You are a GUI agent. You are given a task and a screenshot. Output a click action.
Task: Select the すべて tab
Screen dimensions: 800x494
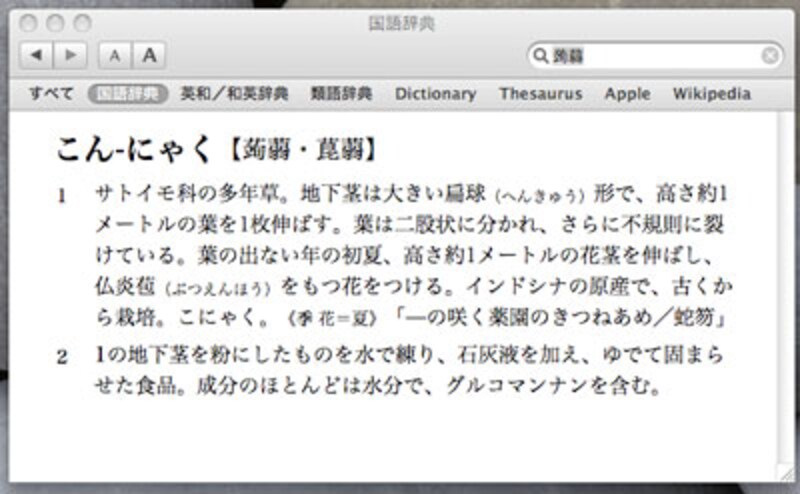pyautogui.click(x=51, y=93)
